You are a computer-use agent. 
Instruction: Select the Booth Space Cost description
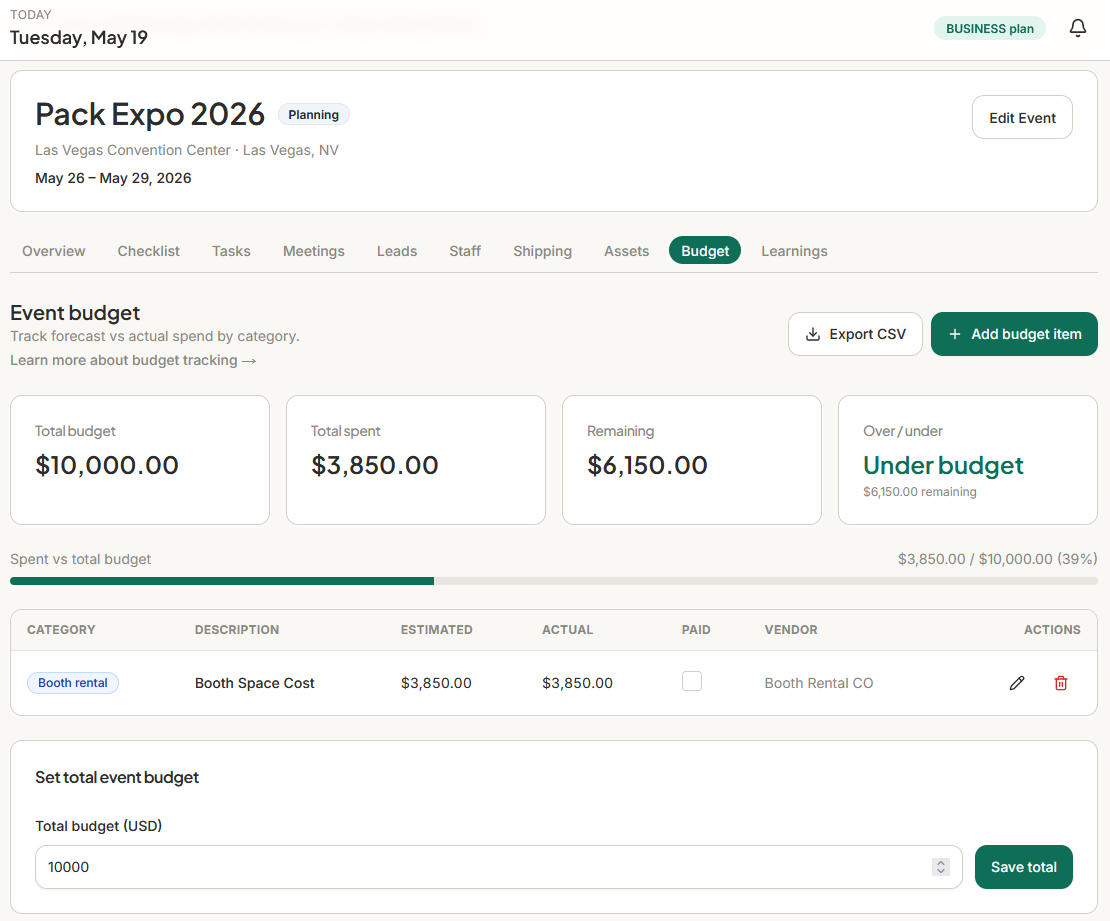click(255, 683)
